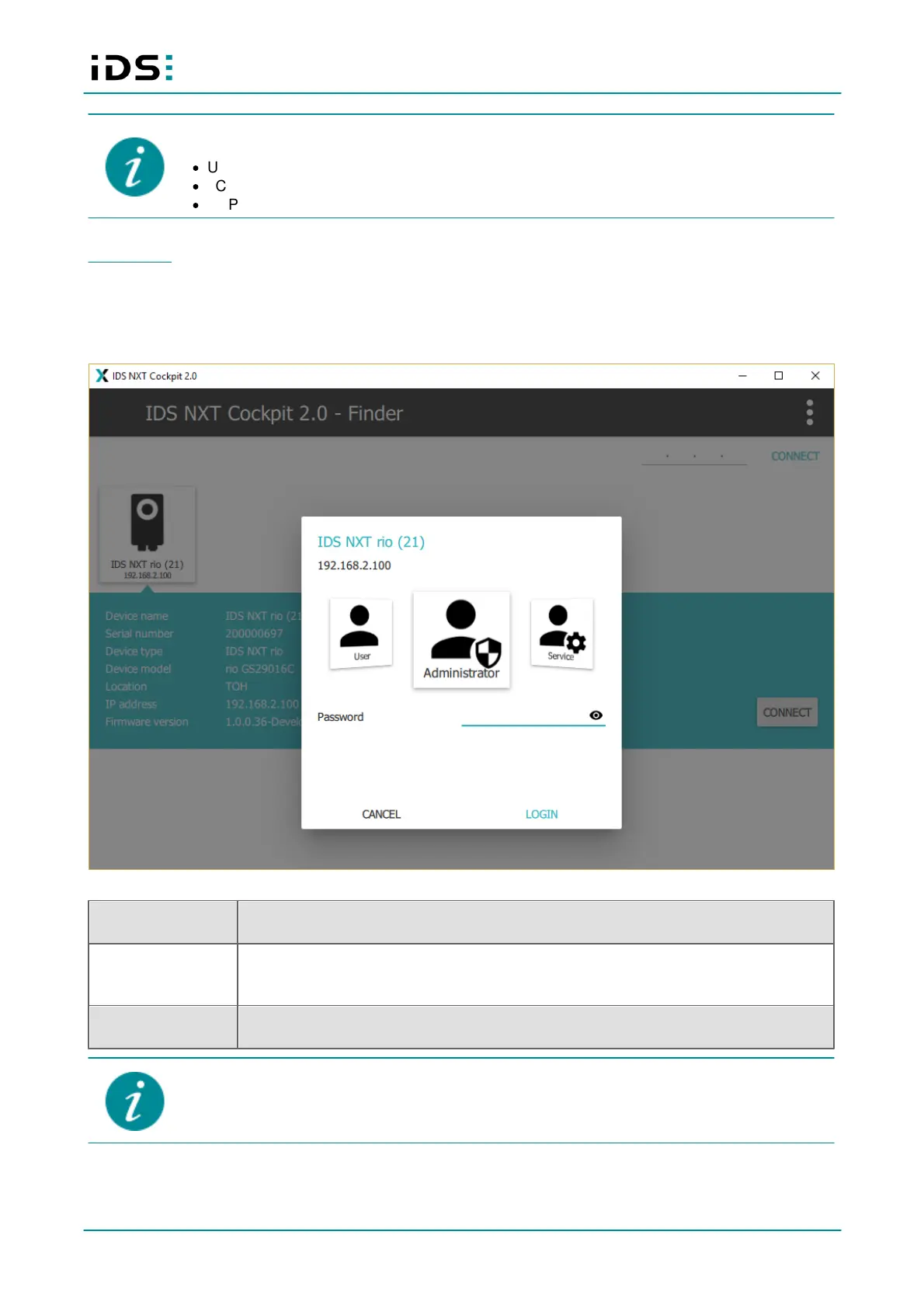The height and width of the screenshot is (1308, 924).
Task: Toggle password visibility eye icon
Action: pos(596,715)
